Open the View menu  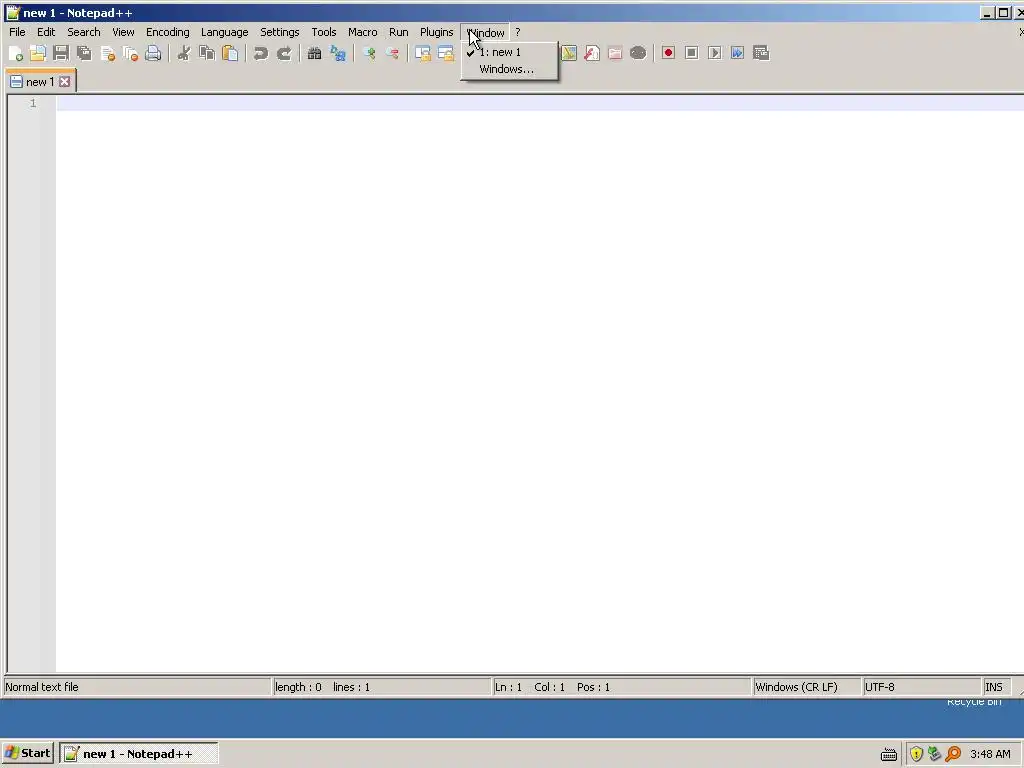click(123, 32)
